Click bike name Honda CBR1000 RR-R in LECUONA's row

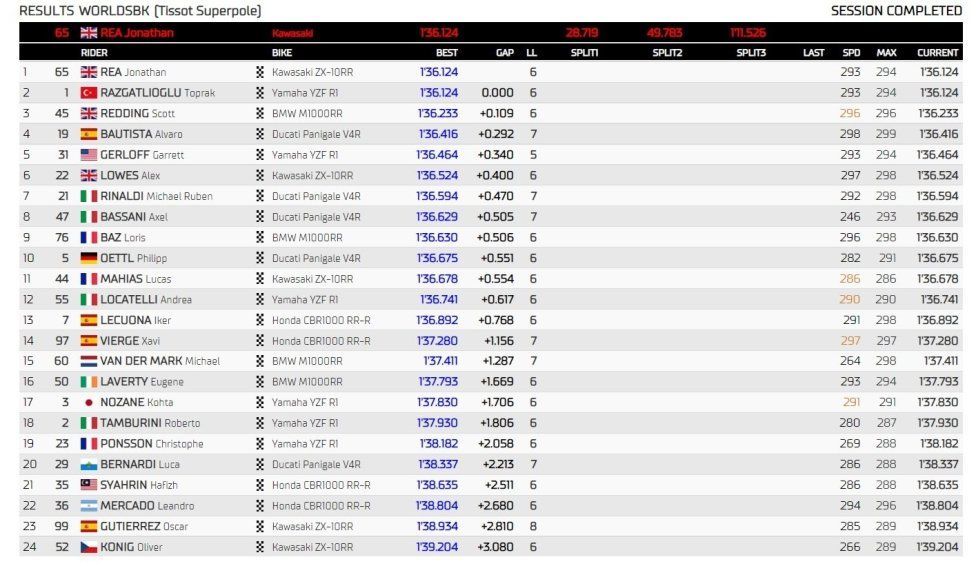(321, 320)
